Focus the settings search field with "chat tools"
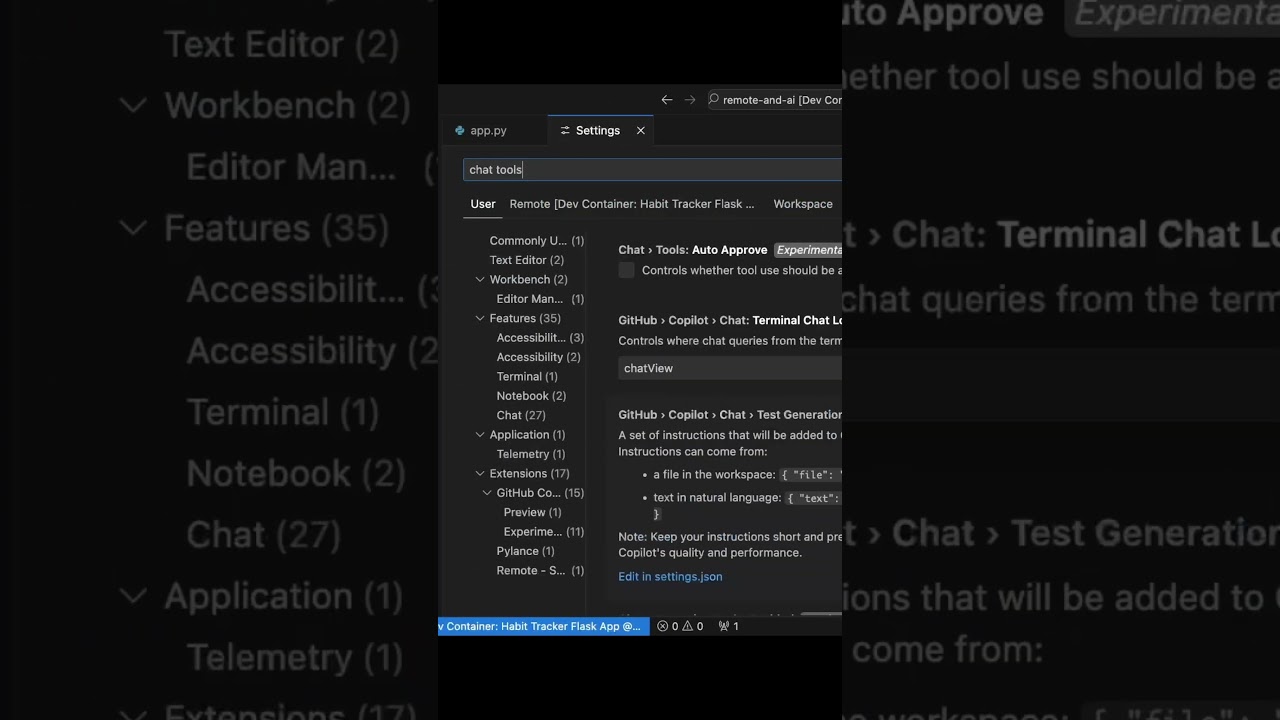The image size is (1280, 720). [652, 169]
